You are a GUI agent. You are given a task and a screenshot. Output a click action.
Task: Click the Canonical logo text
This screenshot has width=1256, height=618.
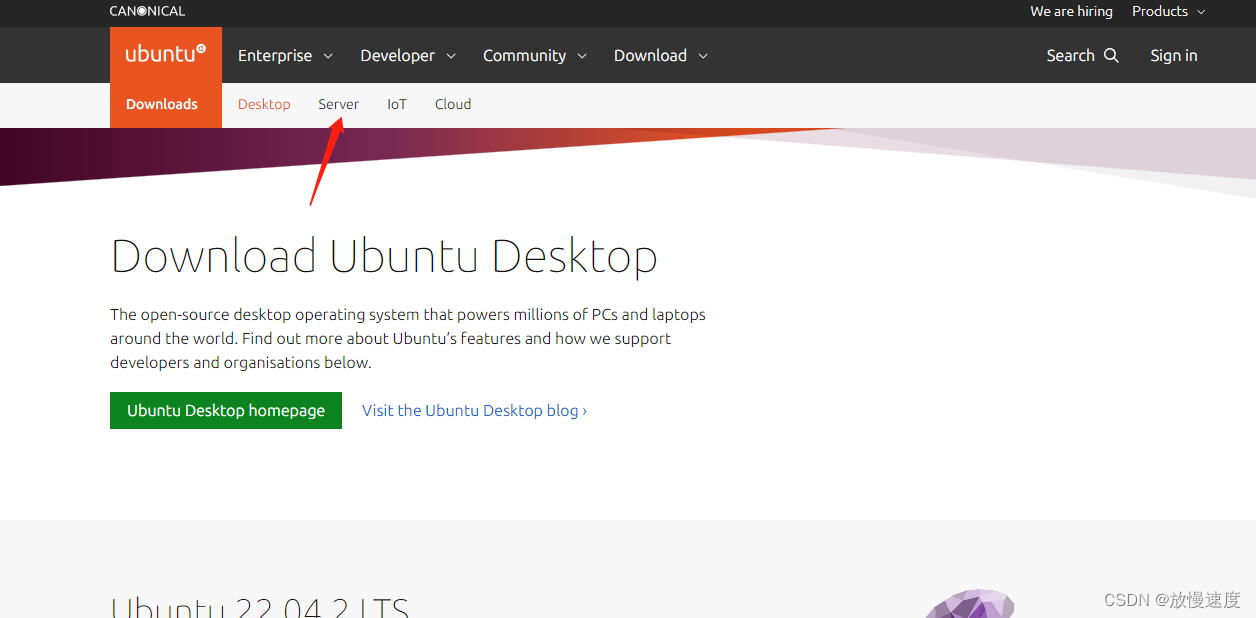147,11
